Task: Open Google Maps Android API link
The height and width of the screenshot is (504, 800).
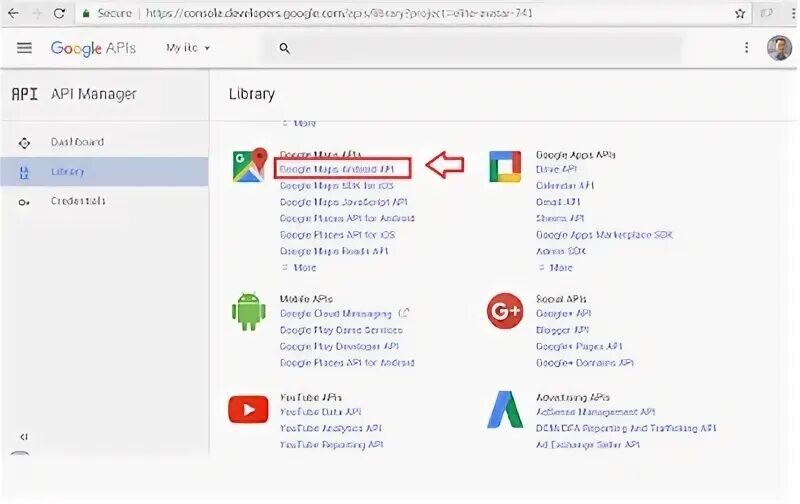Action: coord(337,169)
